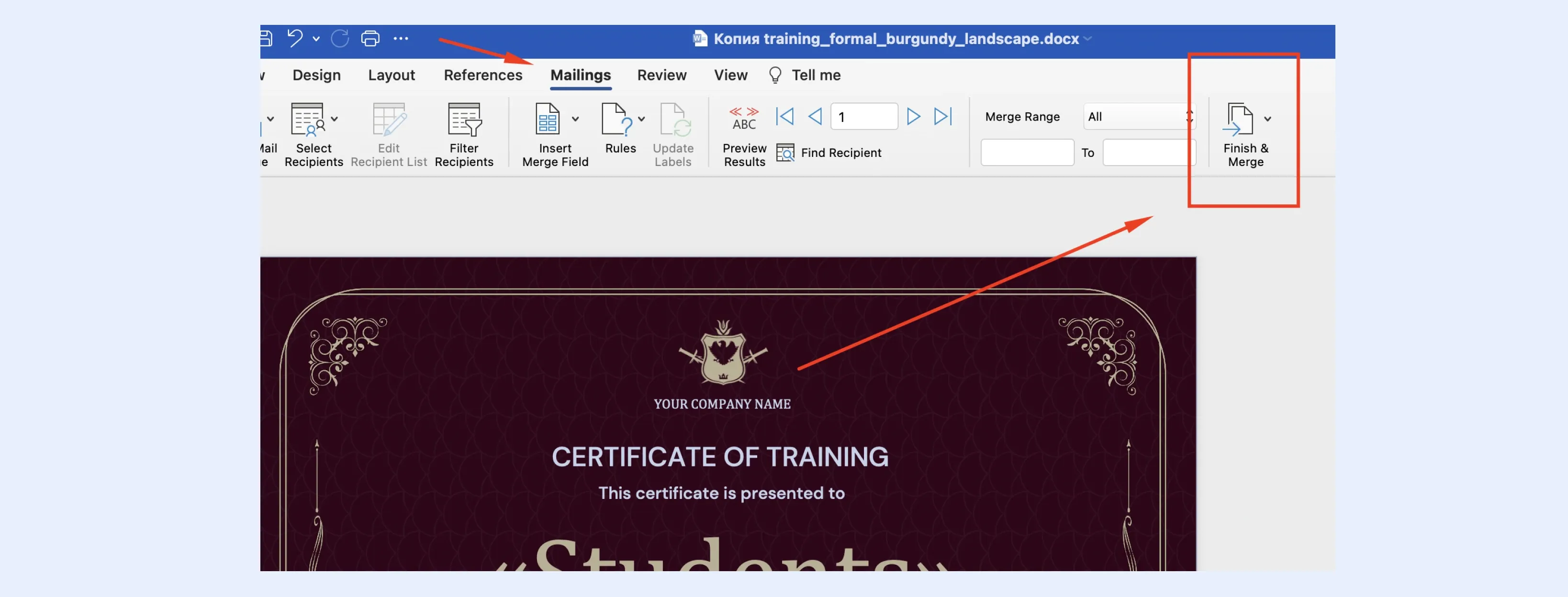Jump to the first record
The height and width of the screenshot is (597, 1568).
[x=784, y=116]
